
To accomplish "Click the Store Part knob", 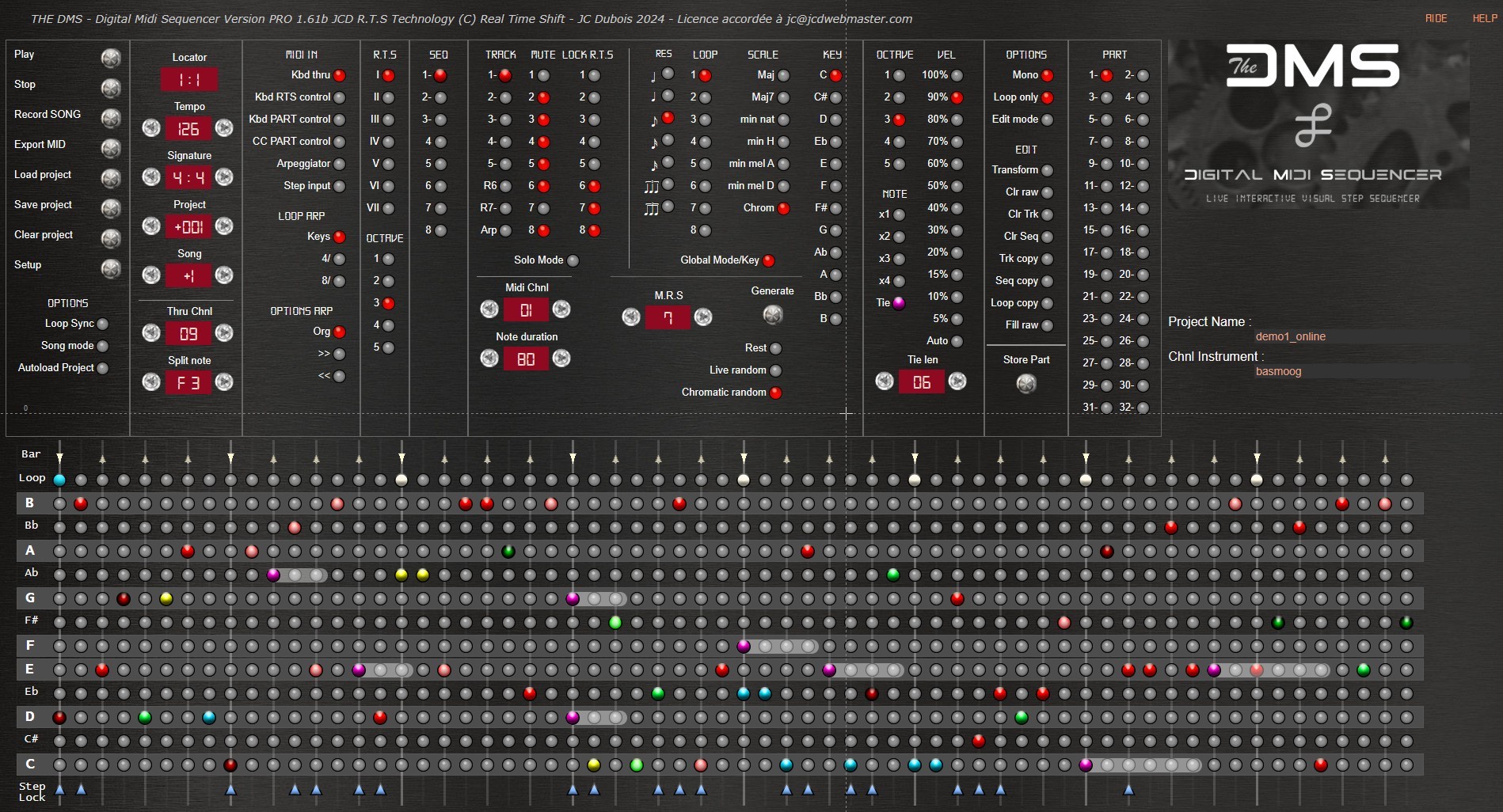I will click(x=1026, y=384).
